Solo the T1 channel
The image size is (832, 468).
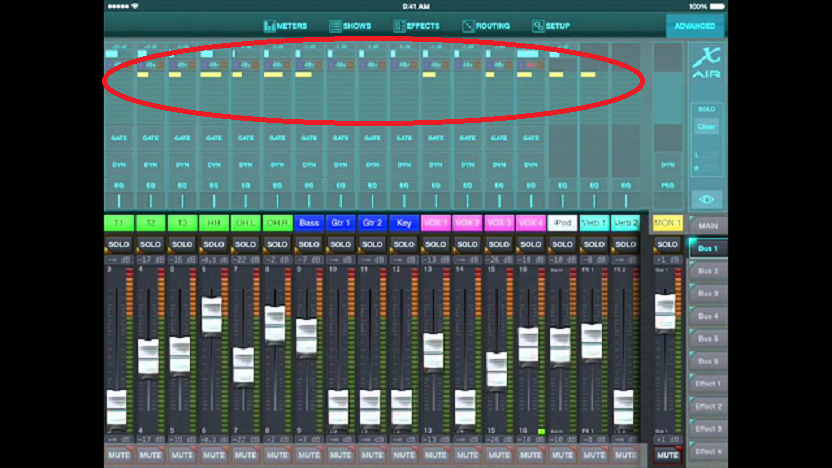119,245
